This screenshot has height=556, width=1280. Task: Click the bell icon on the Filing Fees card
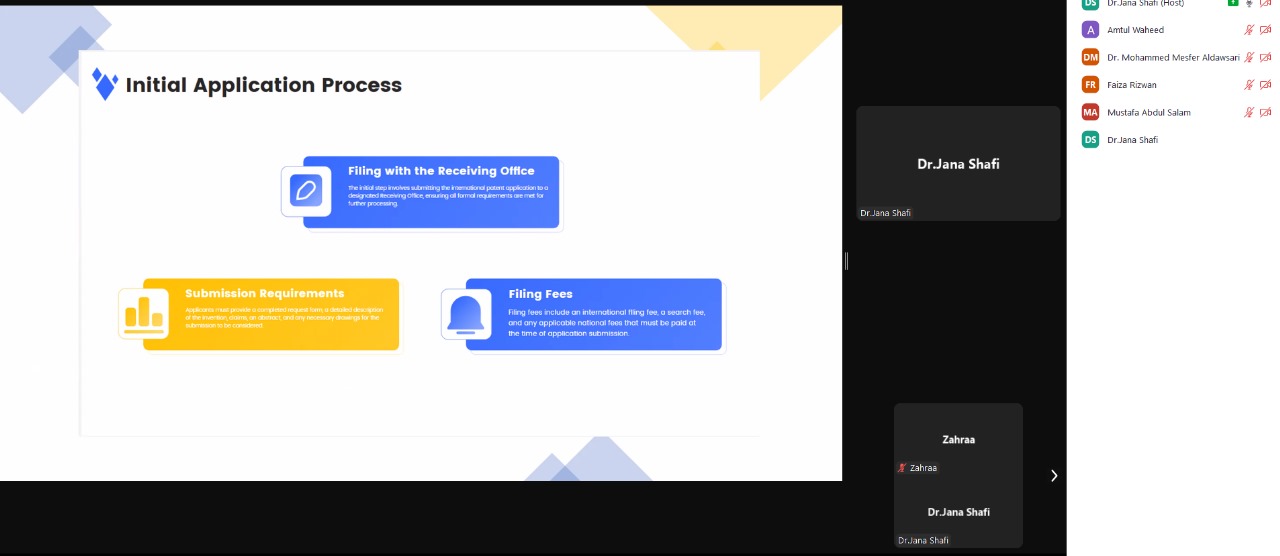pyautogui.click(x=466, y=315)
